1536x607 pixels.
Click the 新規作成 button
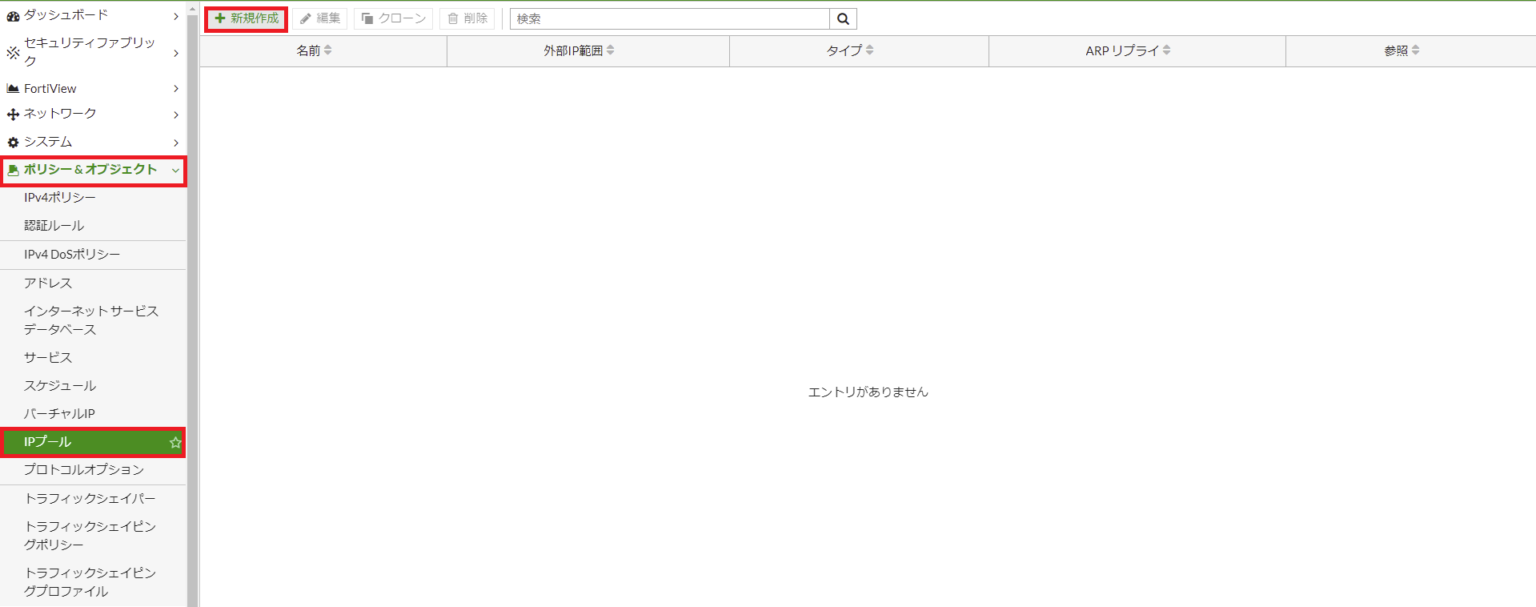246,18
